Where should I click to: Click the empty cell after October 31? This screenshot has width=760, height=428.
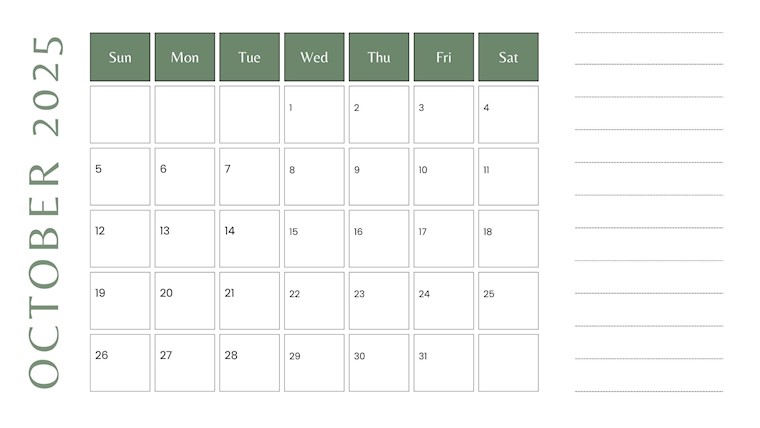tap(508, 363)
